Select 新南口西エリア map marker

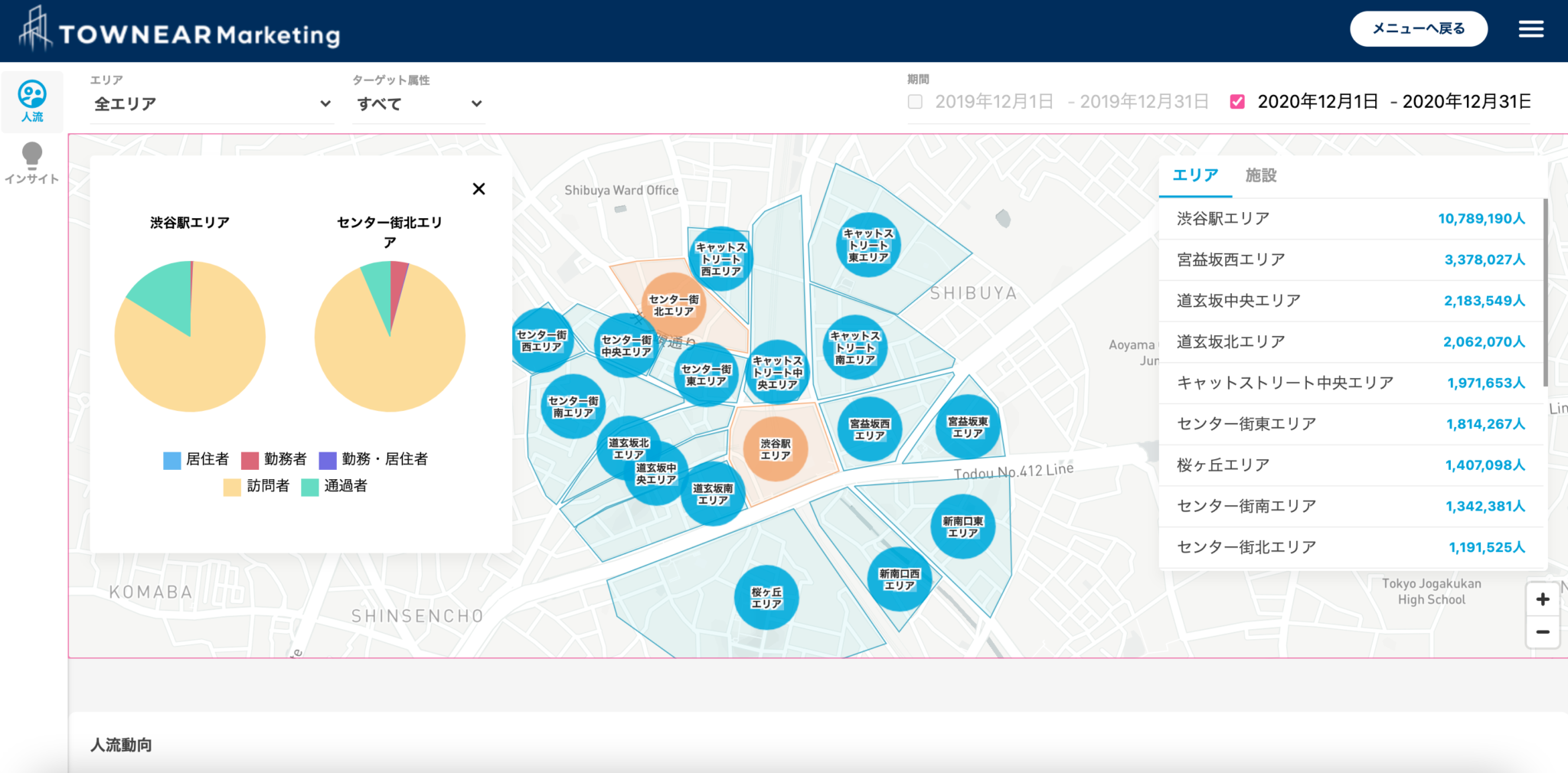click(x=900, y=579)
